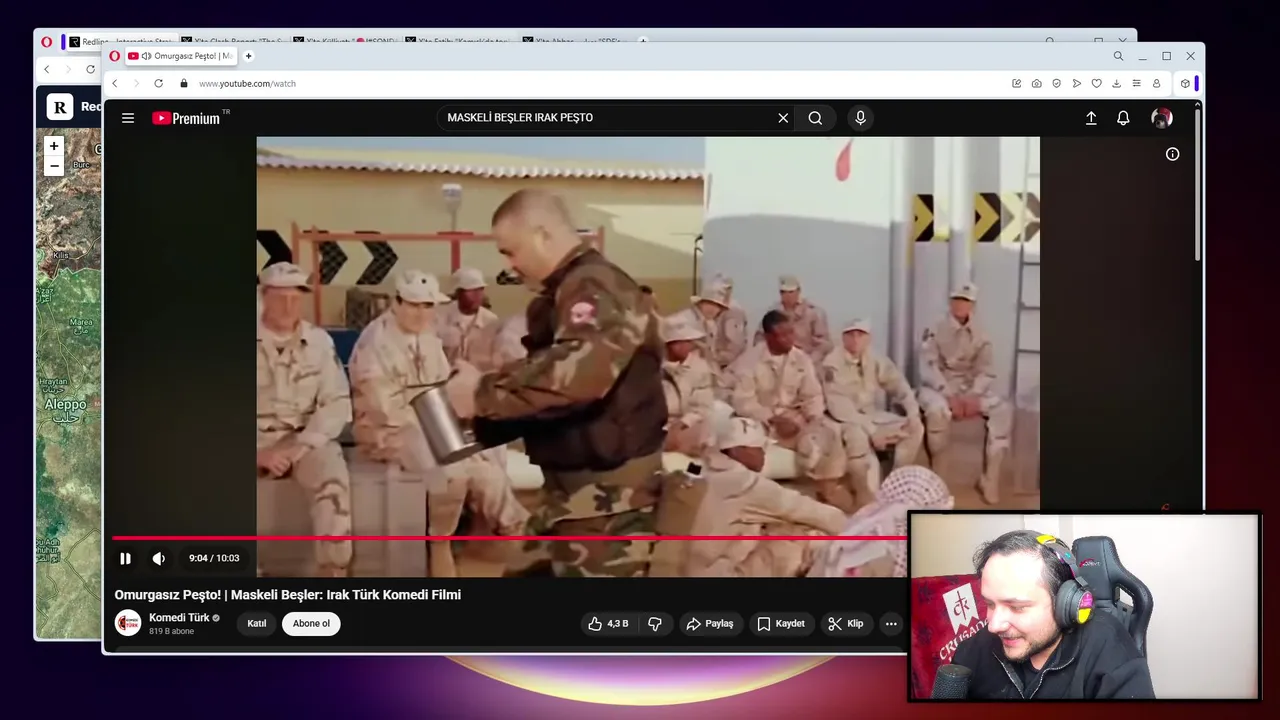Zoom in on the Redline map
The height and width of the screenshot is (720, 1280).
click(54, 146)
